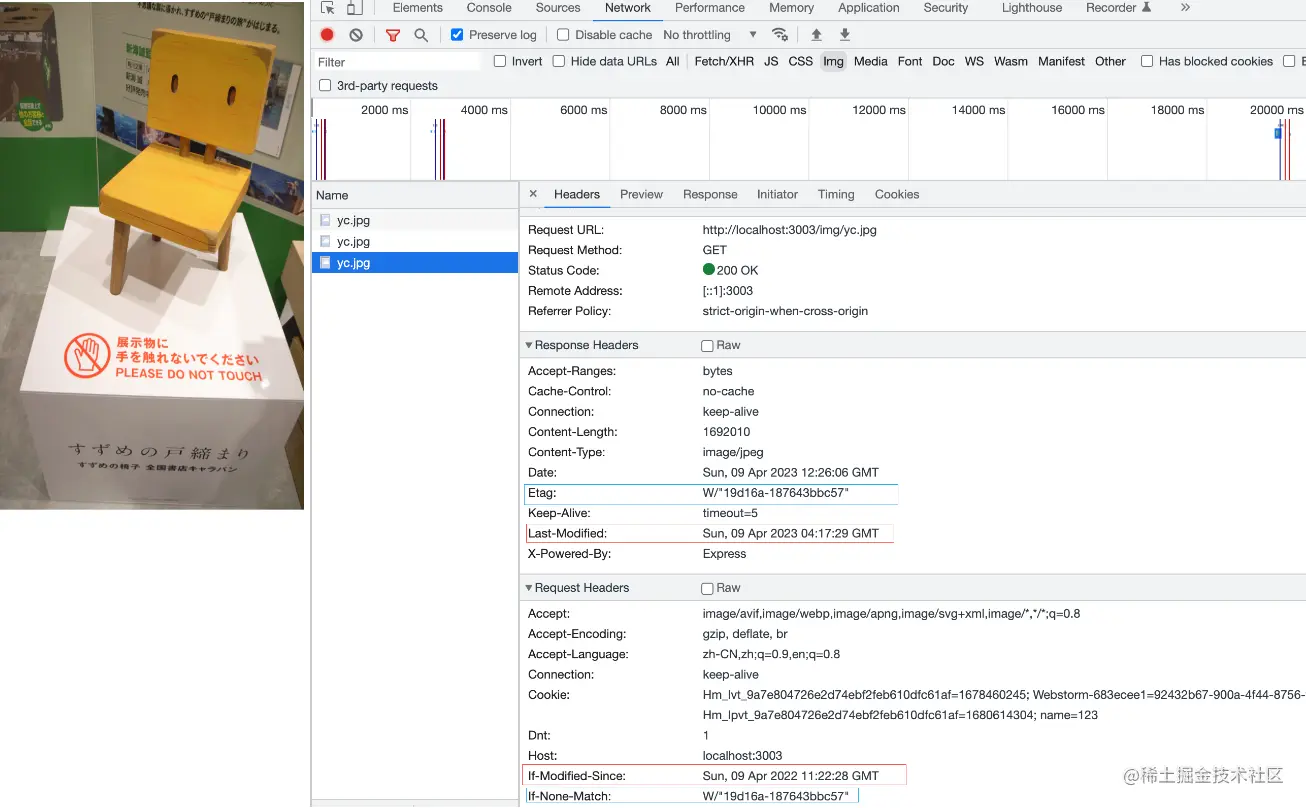This screenshot has height=808, width=1306.
Task: Select the highlighted yc.jpg request row
Action: pos(415,263)
